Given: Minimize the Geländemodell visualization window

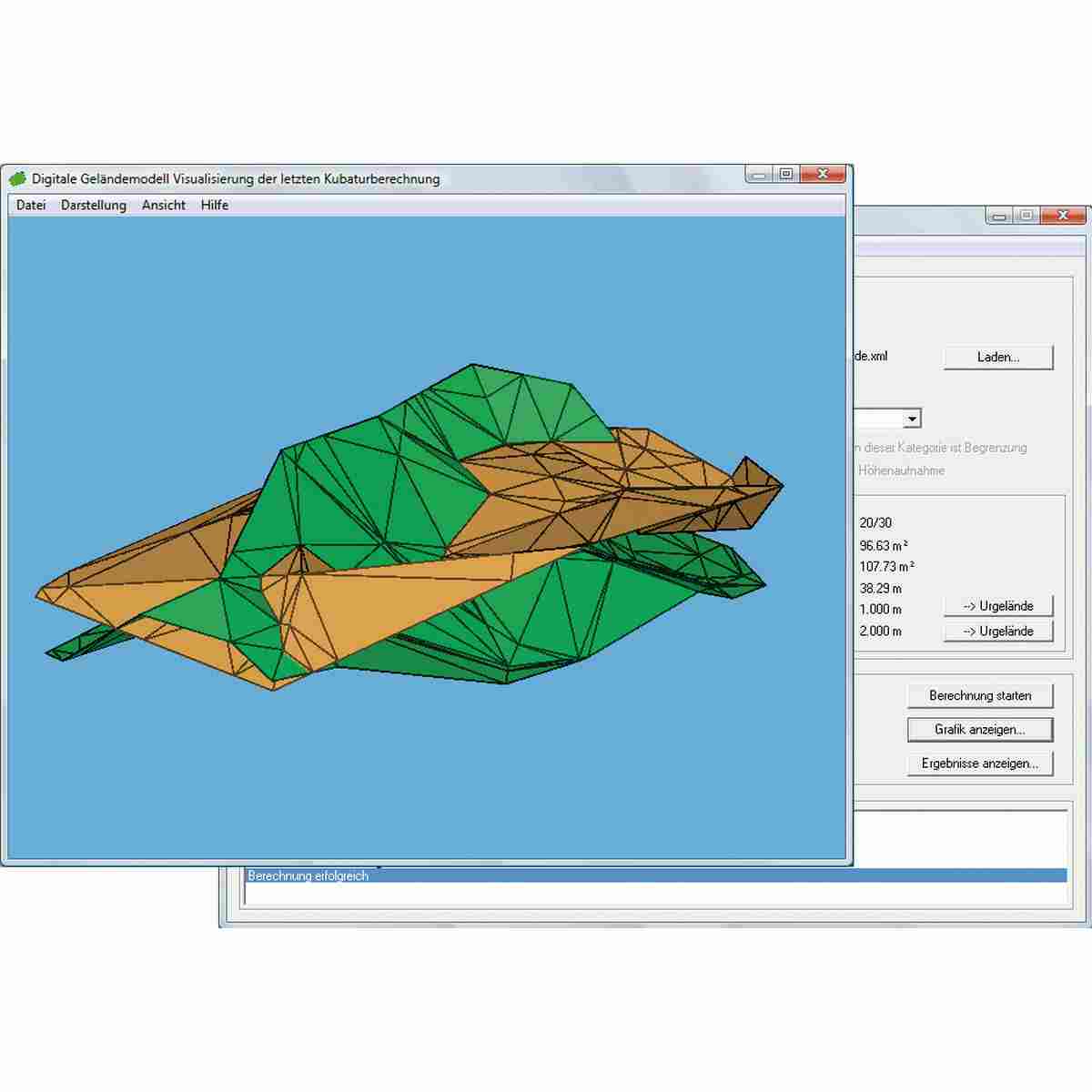Looking at the screenshot, I should coord(759,174).
